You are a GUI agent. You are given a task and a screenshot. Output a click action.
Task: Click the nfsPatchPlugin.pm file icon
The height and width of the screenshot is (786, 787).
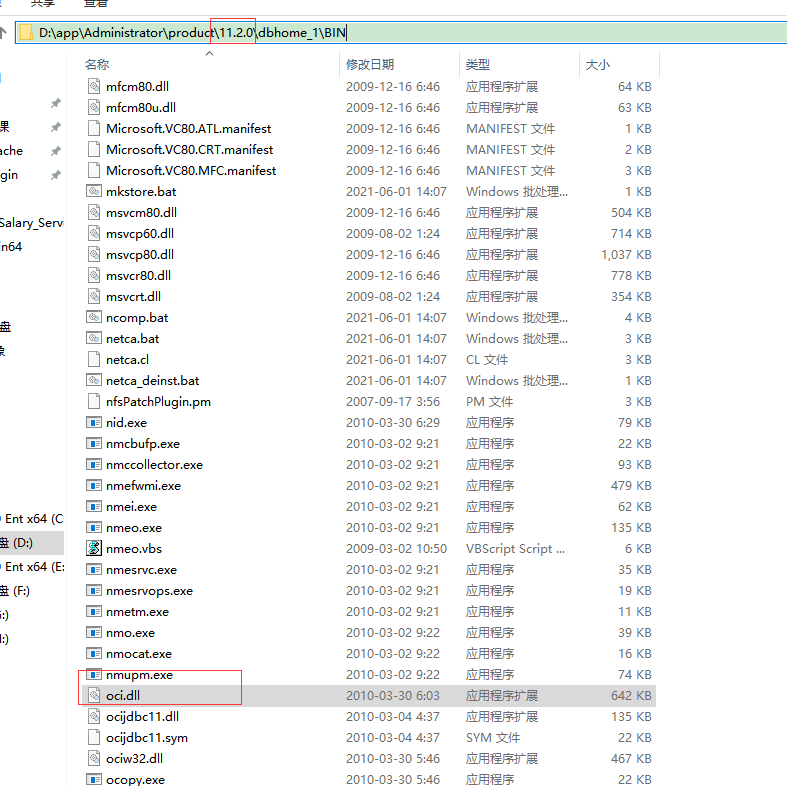[x=94, y=402]
